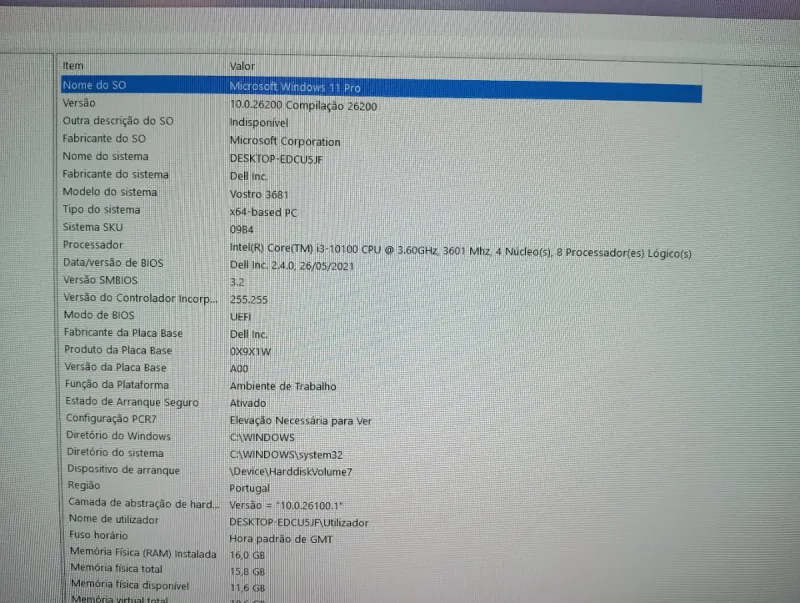Click '\Device\HarddiskVolume7' value
800x603 pixels.
[x=291, y=472]
